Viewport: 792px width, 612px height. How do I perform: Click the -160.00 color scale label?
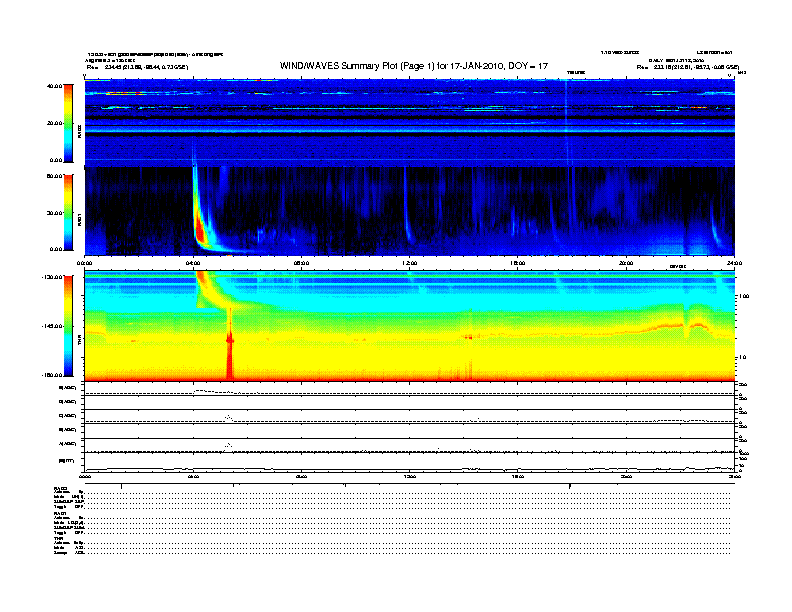tap(52, 375)
